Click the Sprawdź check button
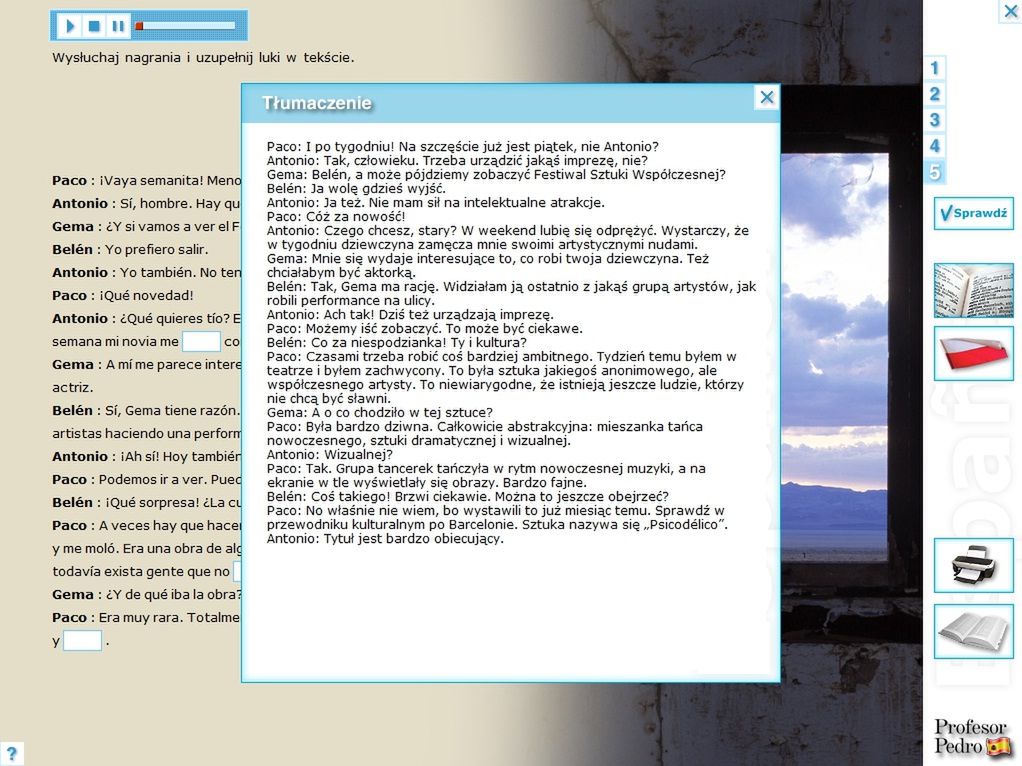The width and height of the screenshot is (1022, 766). click(x=974, y=213)
